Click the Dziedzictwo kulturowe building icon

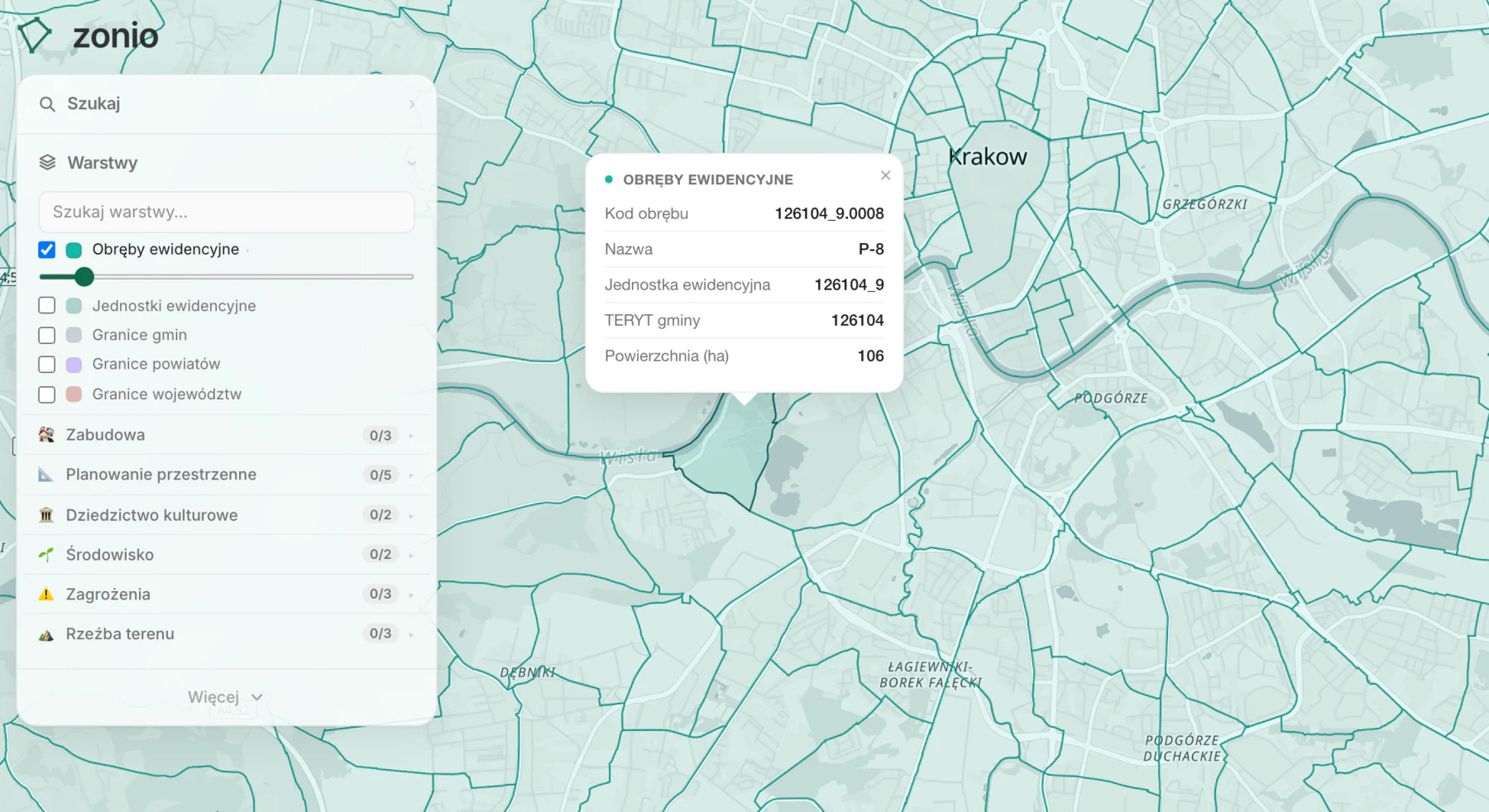(46, 515)
